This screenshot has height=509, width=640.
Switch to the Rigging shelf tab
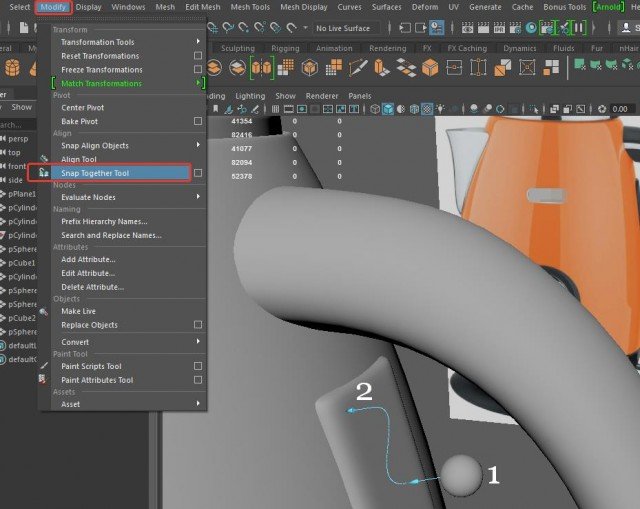(x=285, y=48)
